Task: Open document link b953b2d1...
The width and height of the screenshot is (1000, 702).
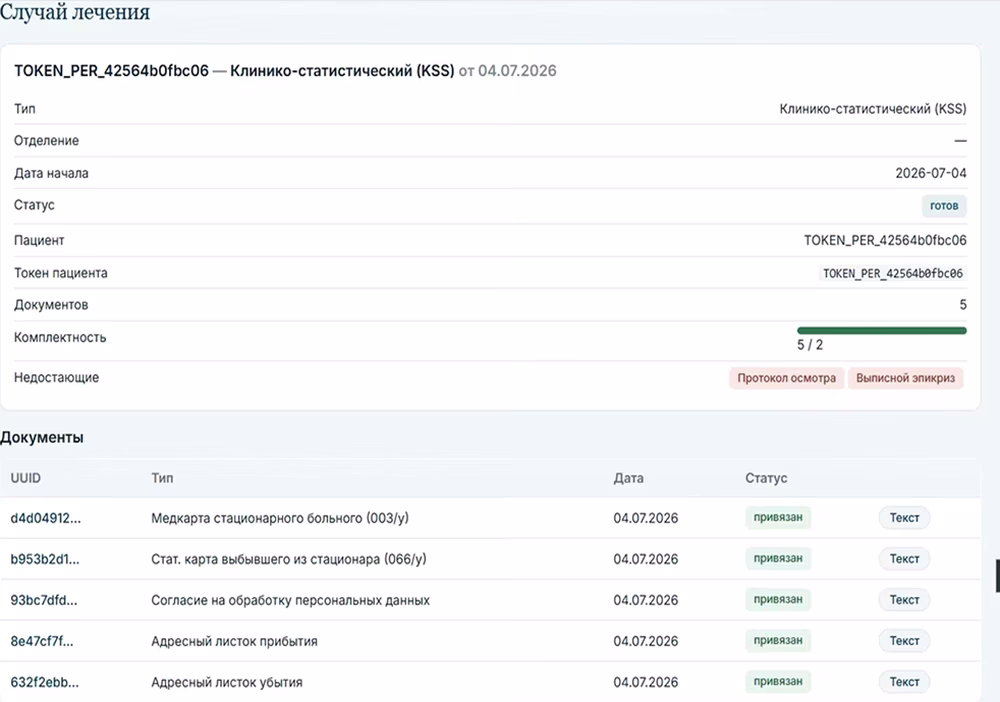Action: coord(45,559)
